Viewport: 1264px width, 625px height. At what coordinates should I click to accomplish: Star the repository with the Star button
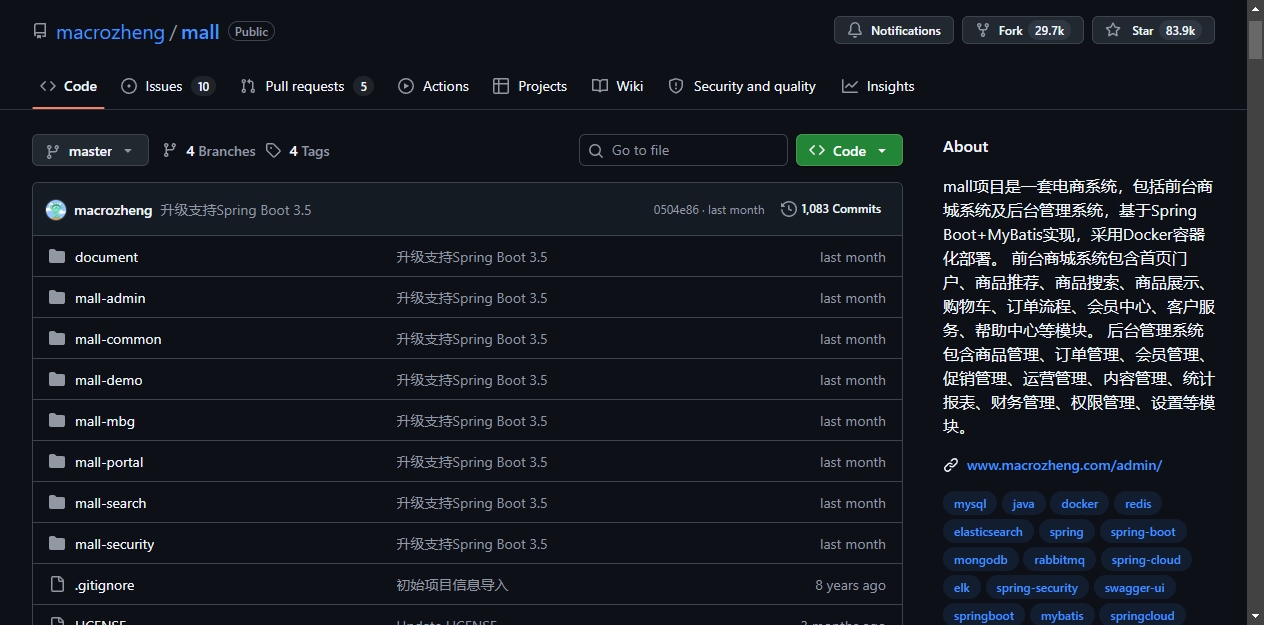1153,30
